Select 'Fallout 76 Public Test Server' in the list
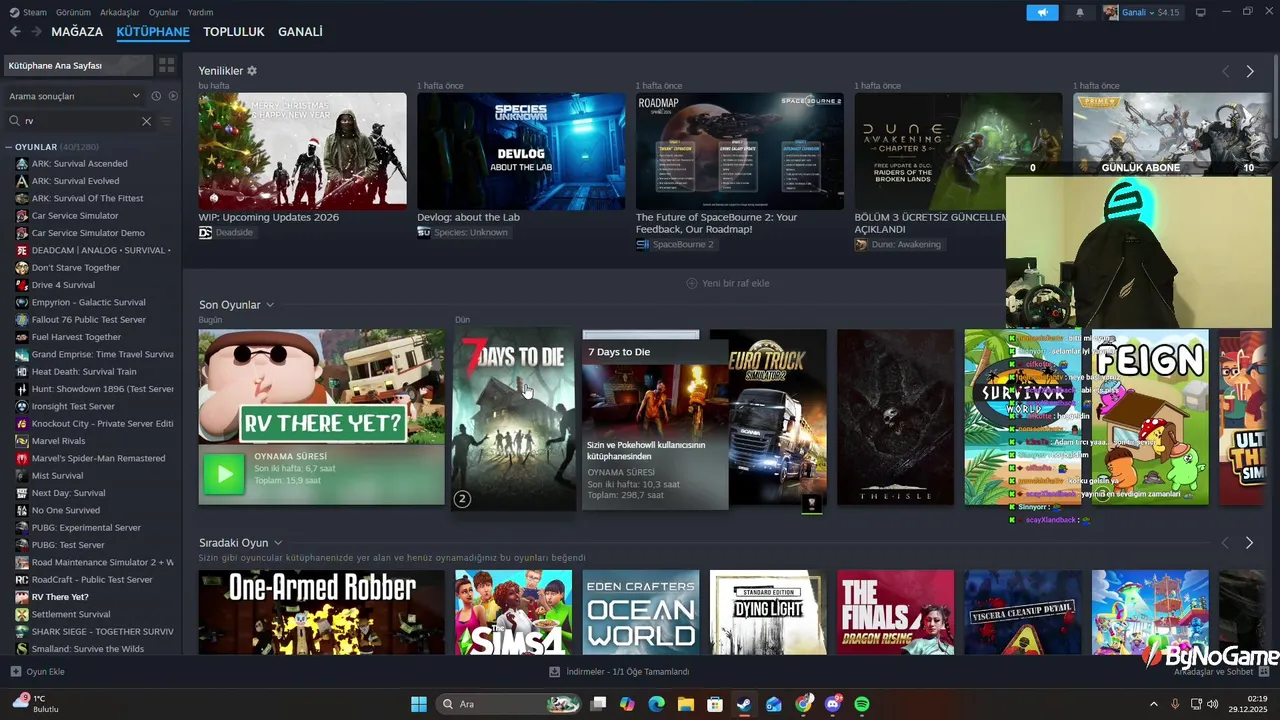The height and width of the screenshot is (720, 1280). tap(91, 320)
